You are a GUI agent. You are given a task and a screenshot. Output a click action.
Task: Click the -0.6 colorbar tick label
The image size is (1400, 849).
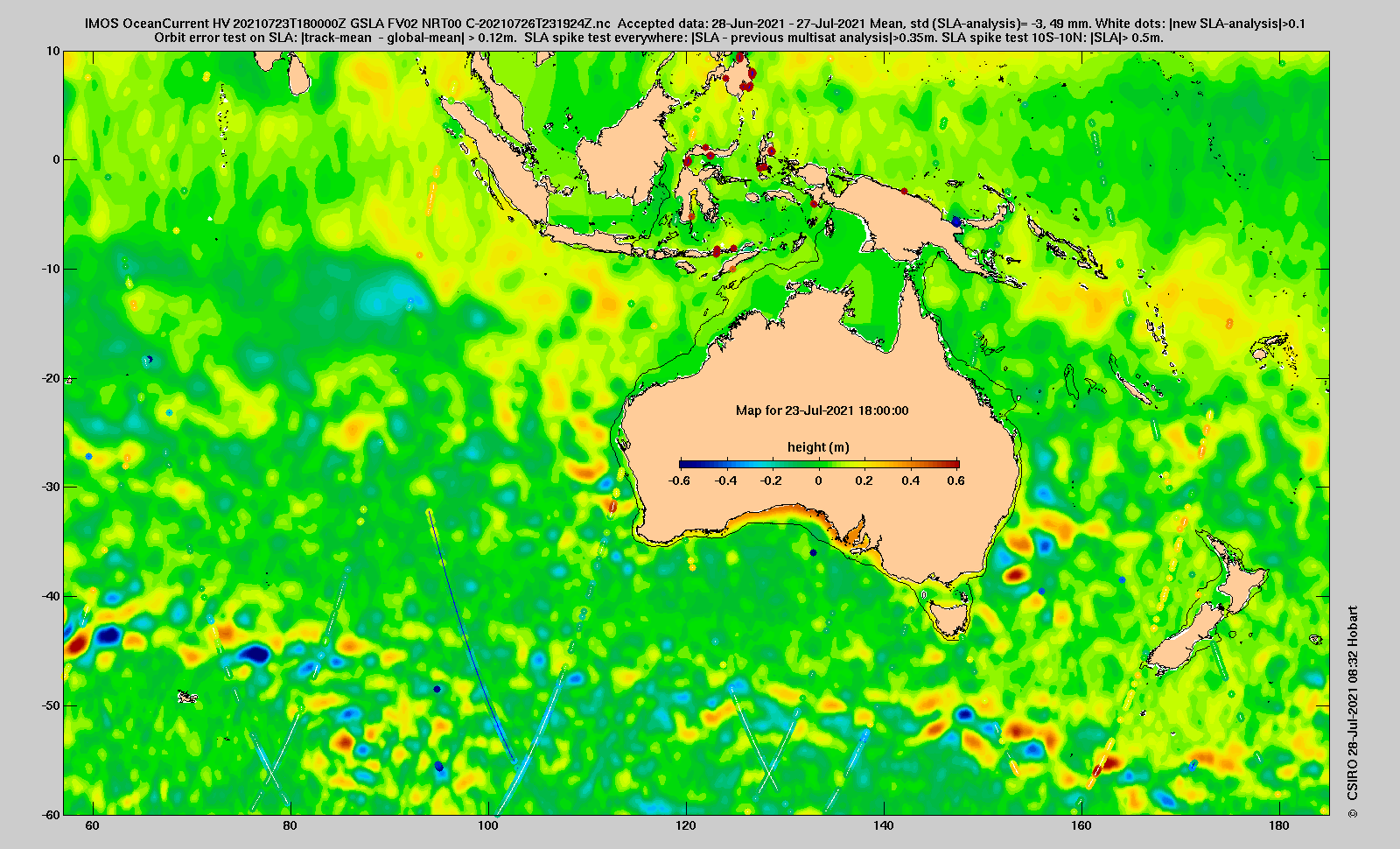click(680, 481)
